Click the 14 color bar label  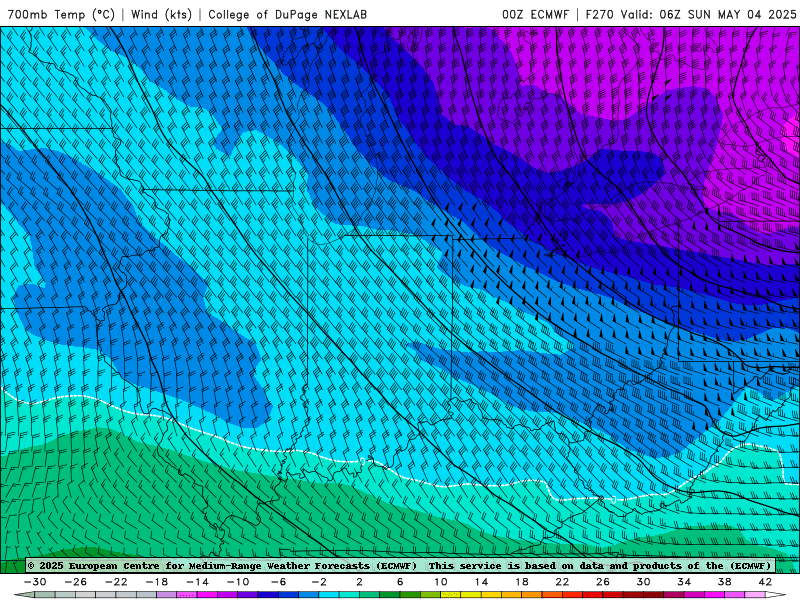pyautogui.click(x=481, y=582)
